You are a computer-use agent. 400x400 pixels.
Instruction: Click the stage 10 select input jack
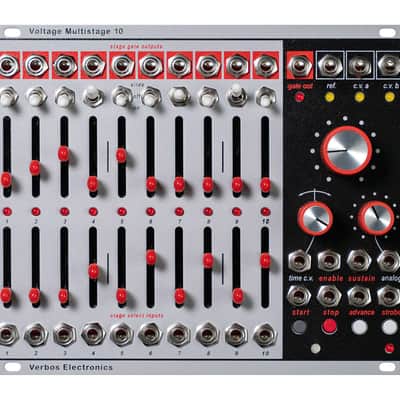coord(265,334)
